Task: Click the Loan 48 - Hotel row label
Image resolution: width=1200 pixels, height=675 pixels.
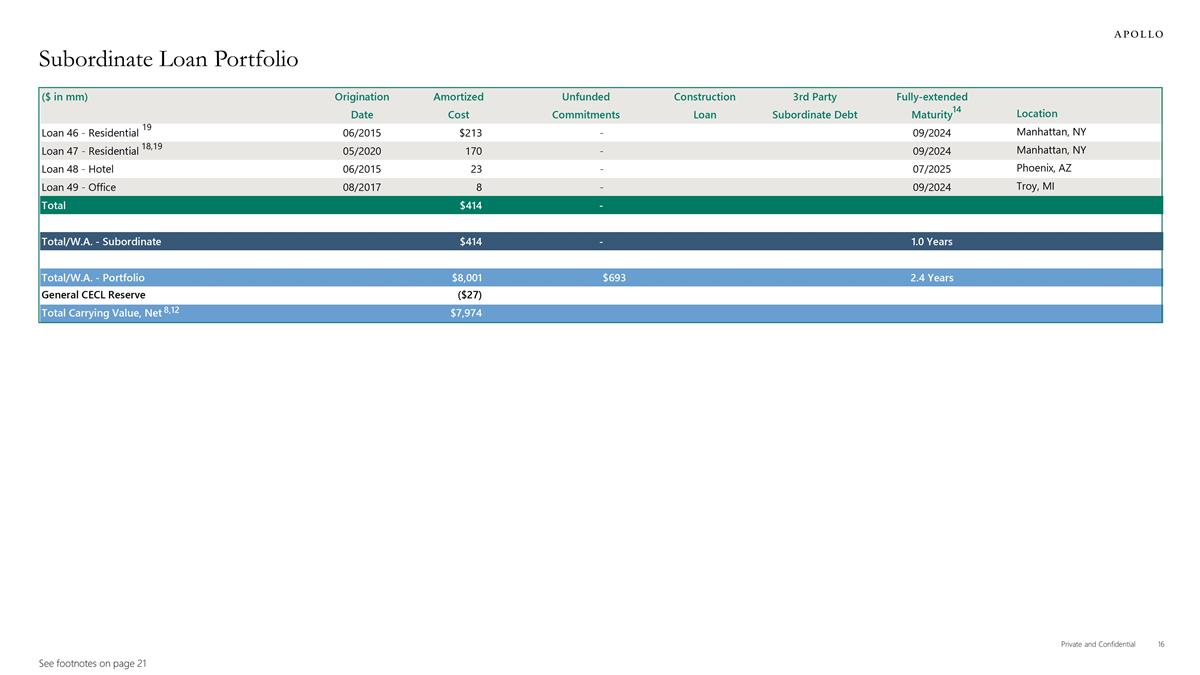Action: coord(77,169)
